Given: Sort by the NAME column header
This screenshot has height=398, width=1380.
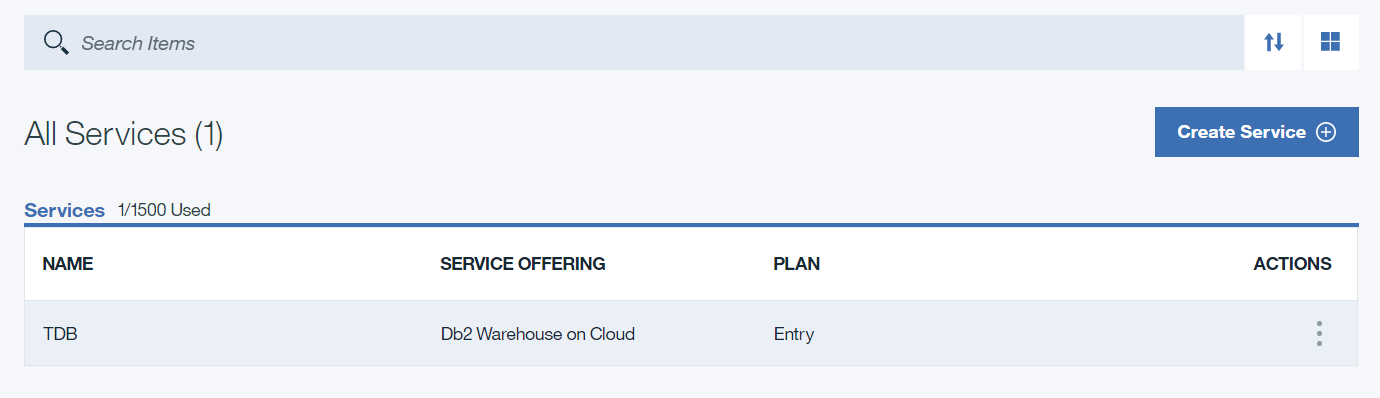Looking at the screenshot, I should (68, 264).
